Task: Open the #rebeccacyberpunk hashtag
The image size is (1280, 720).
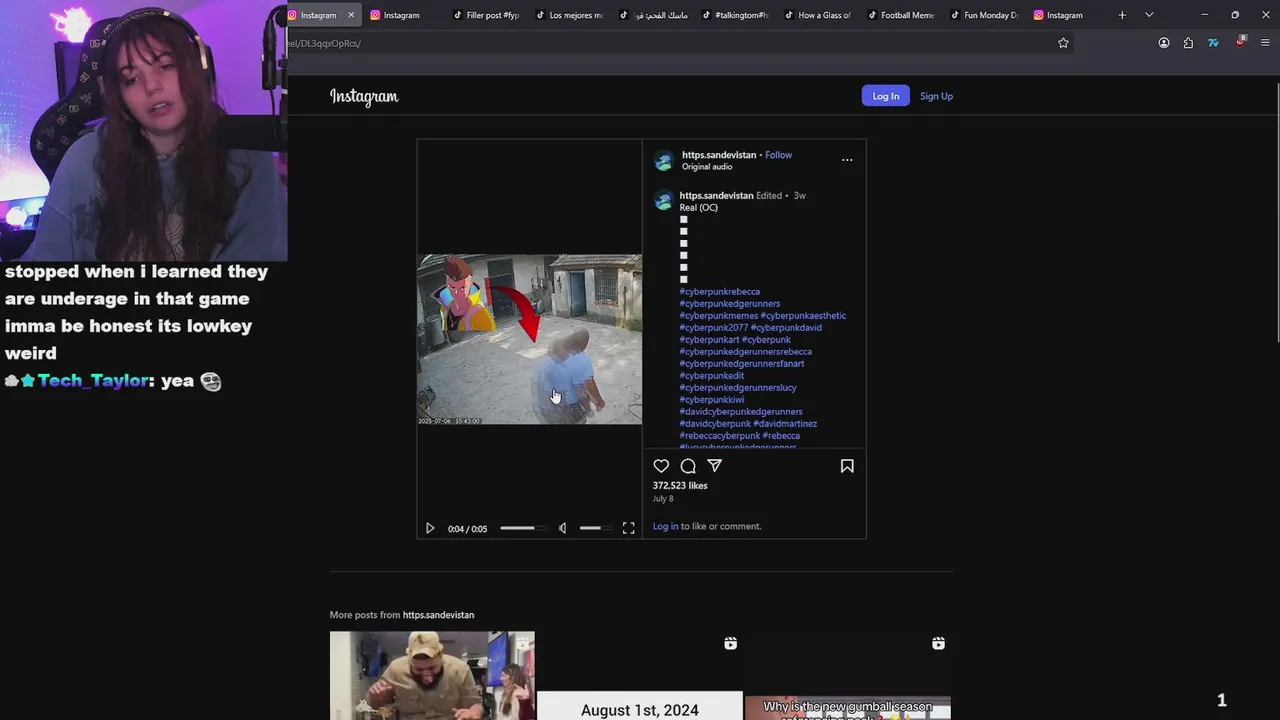Action: [x=720, y=436]
